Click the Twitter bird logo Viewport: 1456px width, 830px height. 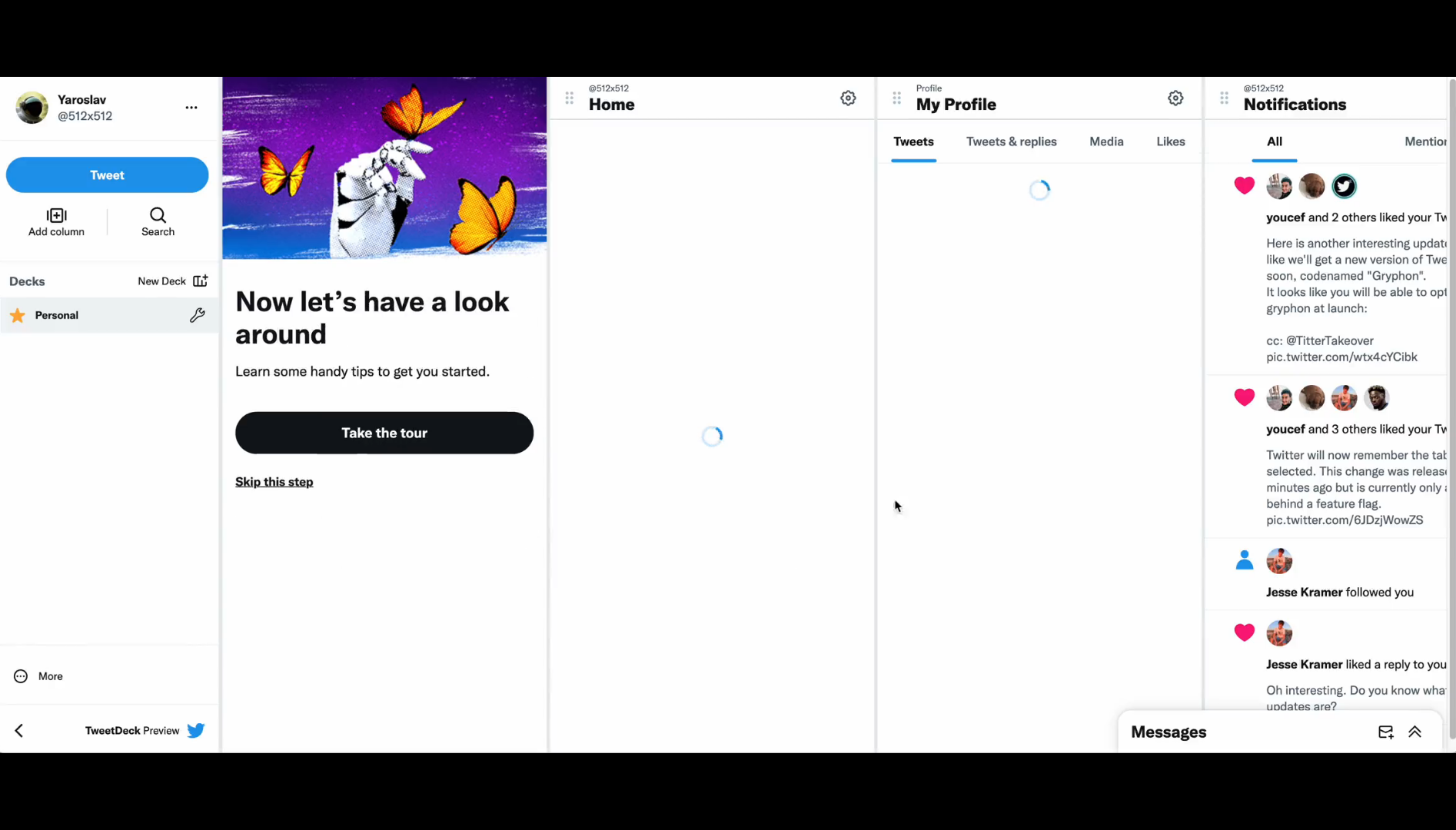point(196,730)
